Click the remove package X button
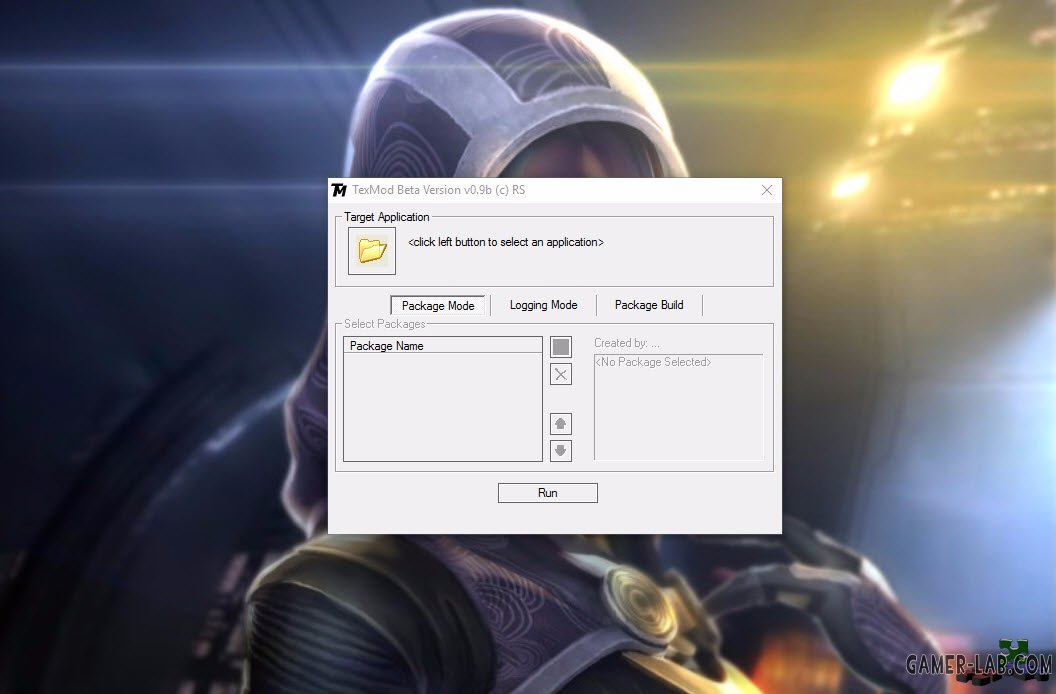Viewport: 1056px width, 694px height. click(560, 374)
